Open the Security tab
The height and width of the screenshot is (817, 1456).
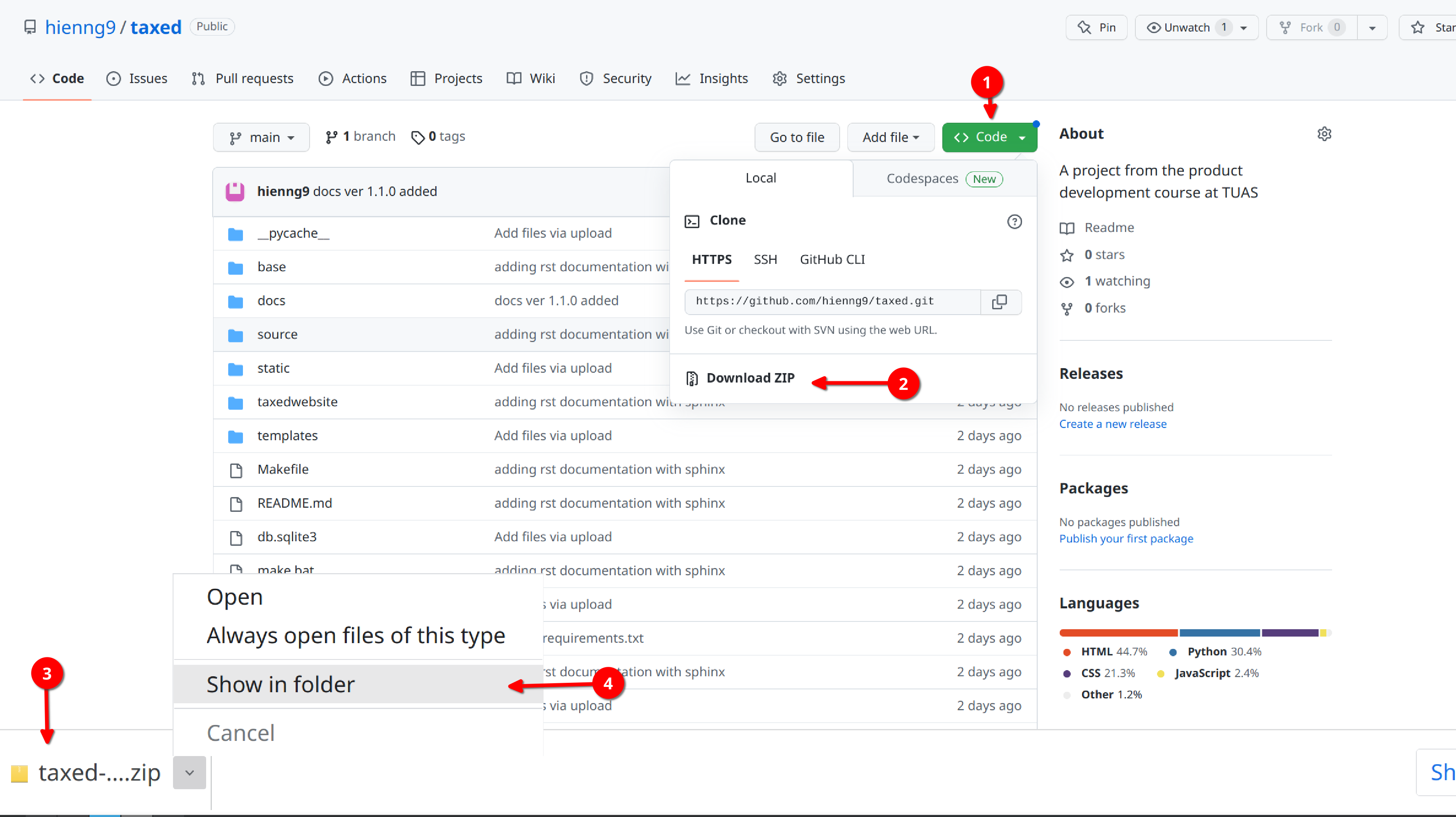[616, 79]
